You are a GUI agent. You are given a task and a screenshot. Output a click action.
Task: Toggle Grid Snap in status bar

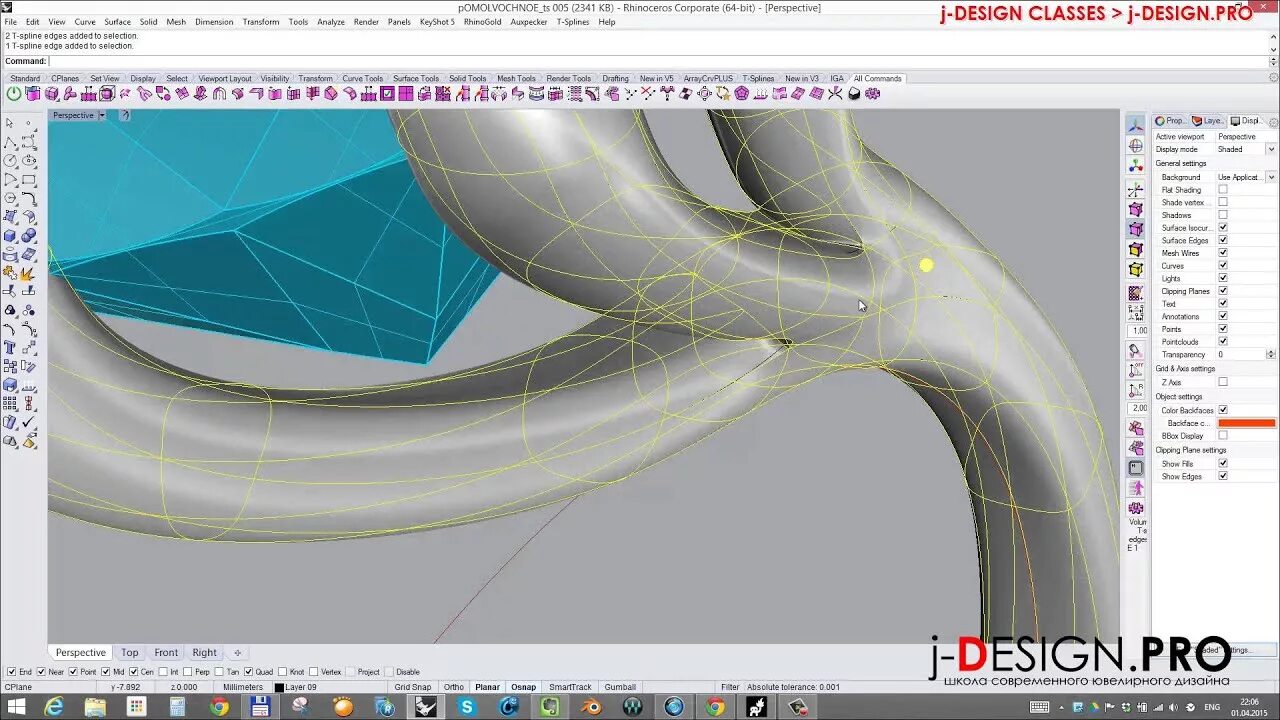click(413, 687)
